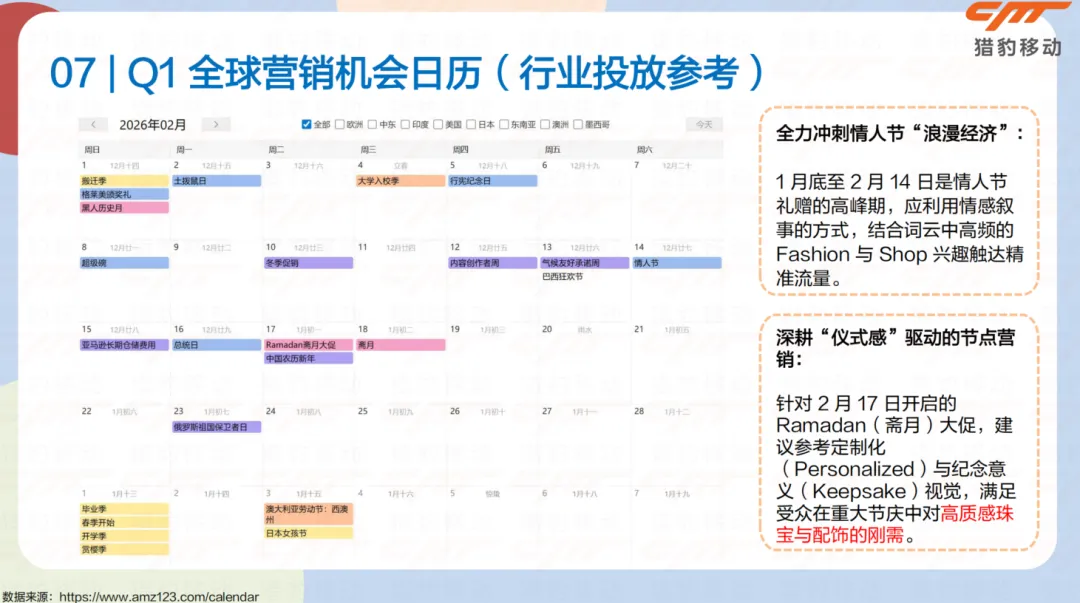Click the 巴西狂欢节 event text

coord(563,276)
